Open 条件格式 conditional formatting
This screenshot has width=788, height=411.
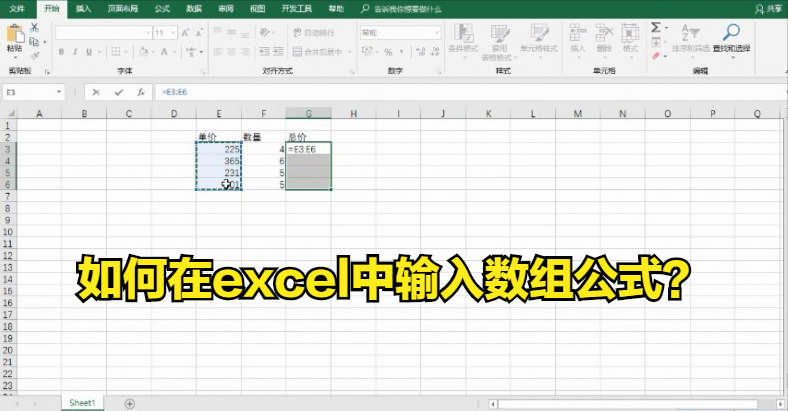click(463, 39)
